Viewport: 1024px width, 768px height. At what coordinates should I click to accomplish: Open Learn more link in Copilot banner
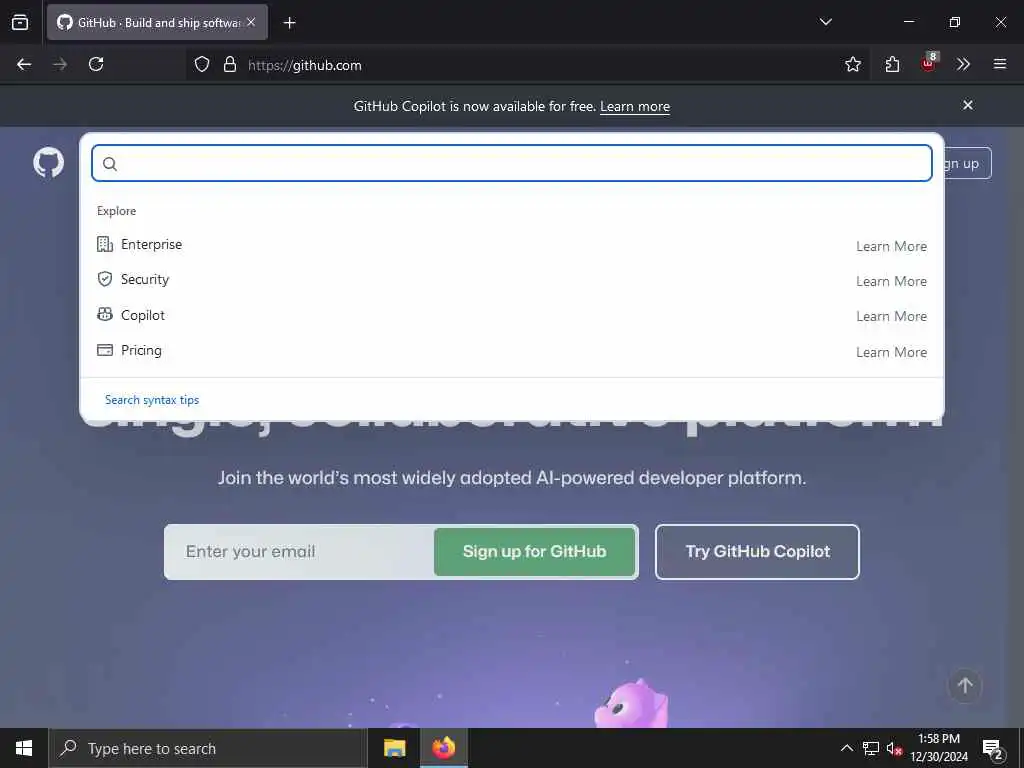pos(635,106)
